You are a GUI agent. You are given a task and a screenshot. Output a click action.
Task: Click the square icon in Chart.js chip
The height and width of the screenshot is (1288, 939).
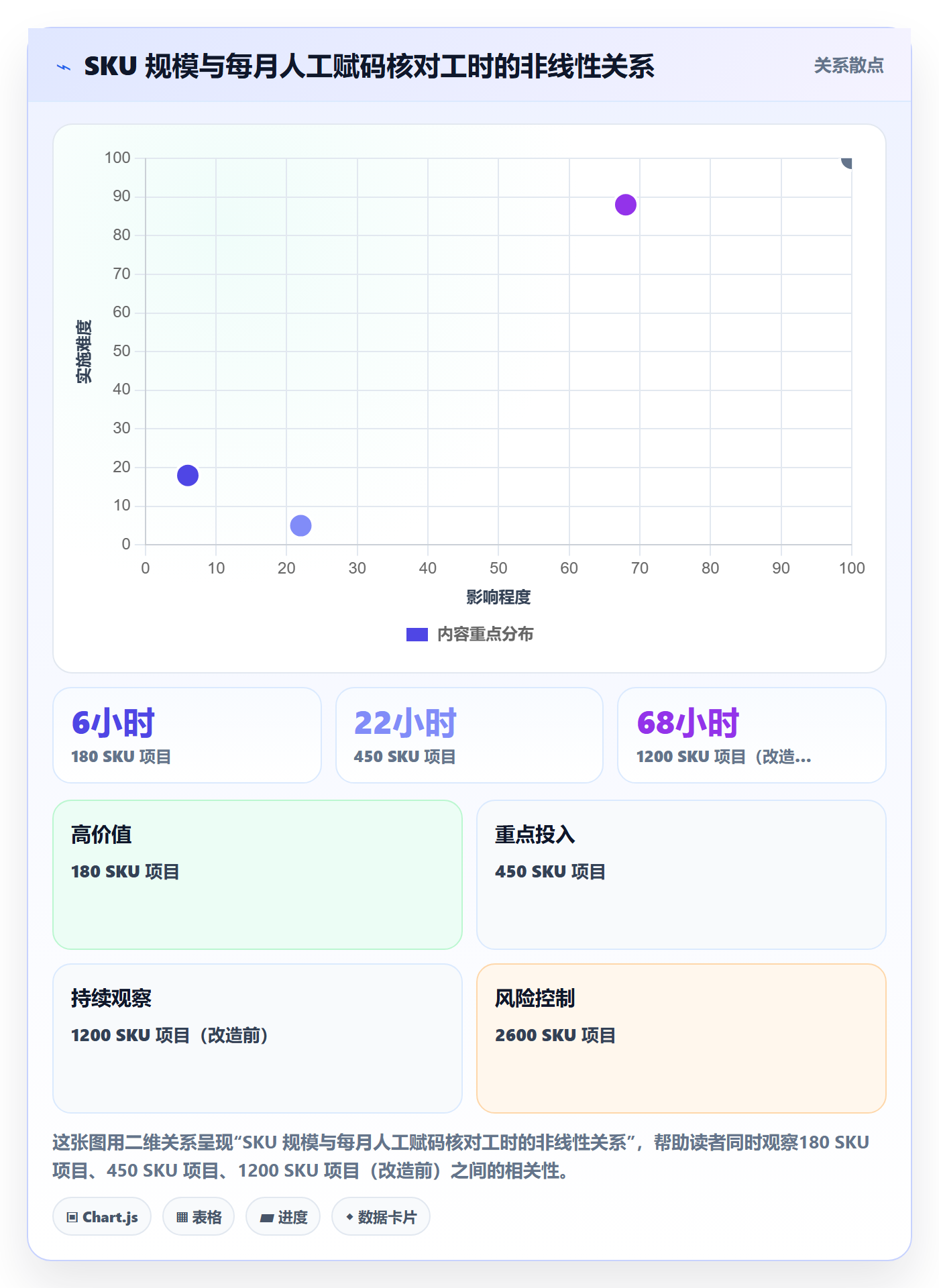pos(72,1218)
